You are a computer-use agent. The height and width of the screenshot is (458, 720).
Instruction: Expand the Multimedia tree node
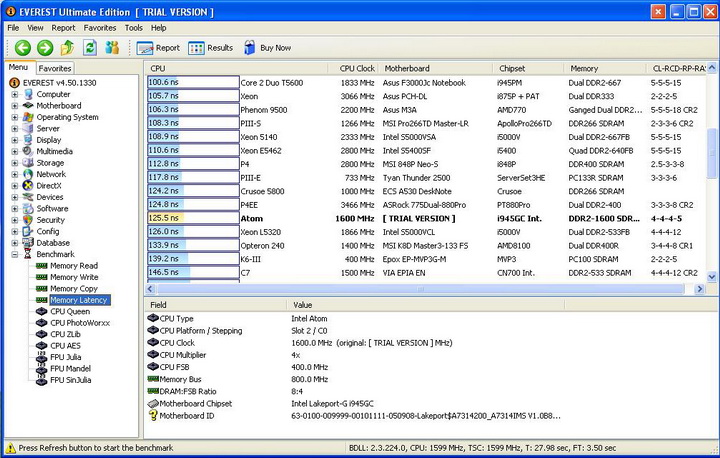pos(15,151)
